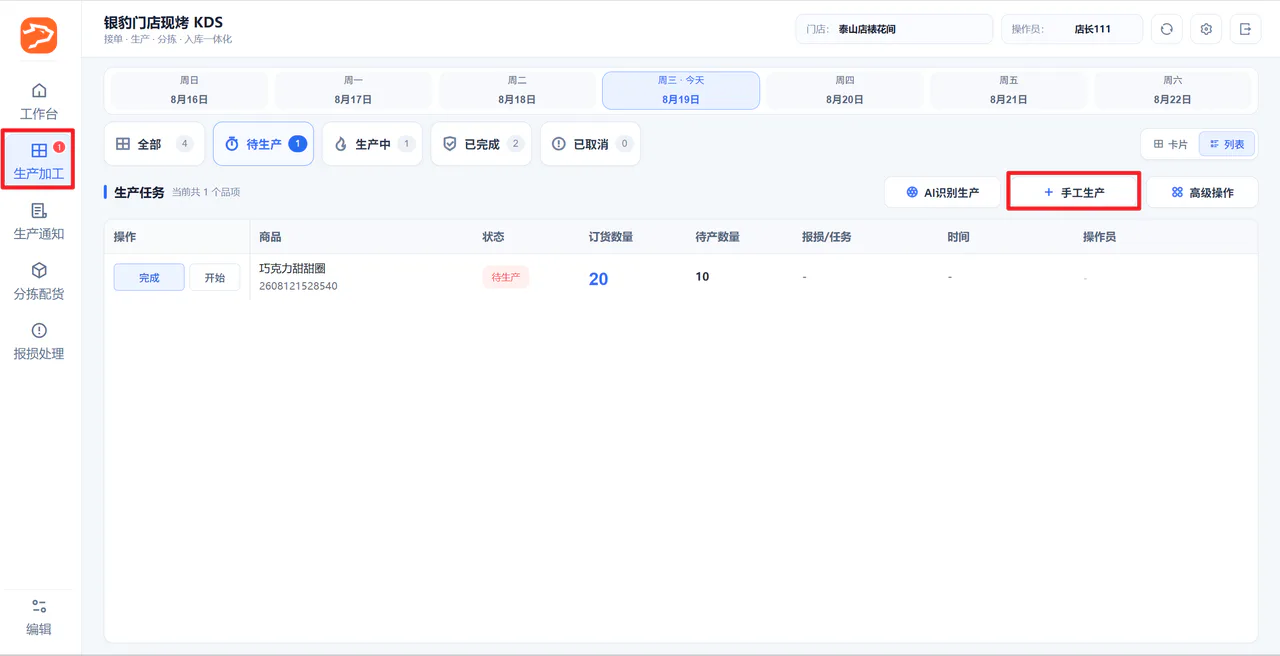
Task: Click the 门店 泰山店裱花间 field
Action: pos(894,29)
